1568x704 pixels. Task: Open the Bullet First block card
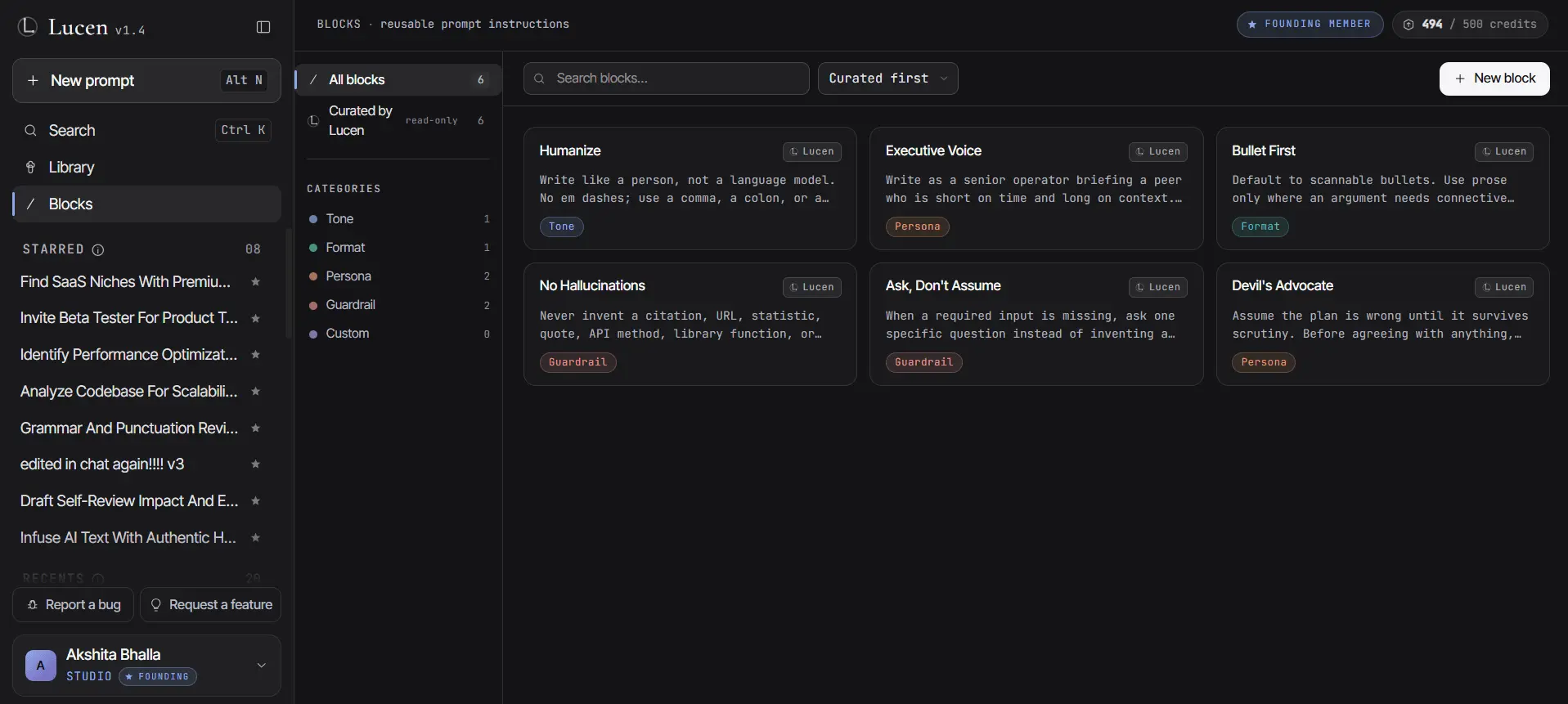[x=1383, y=188]
